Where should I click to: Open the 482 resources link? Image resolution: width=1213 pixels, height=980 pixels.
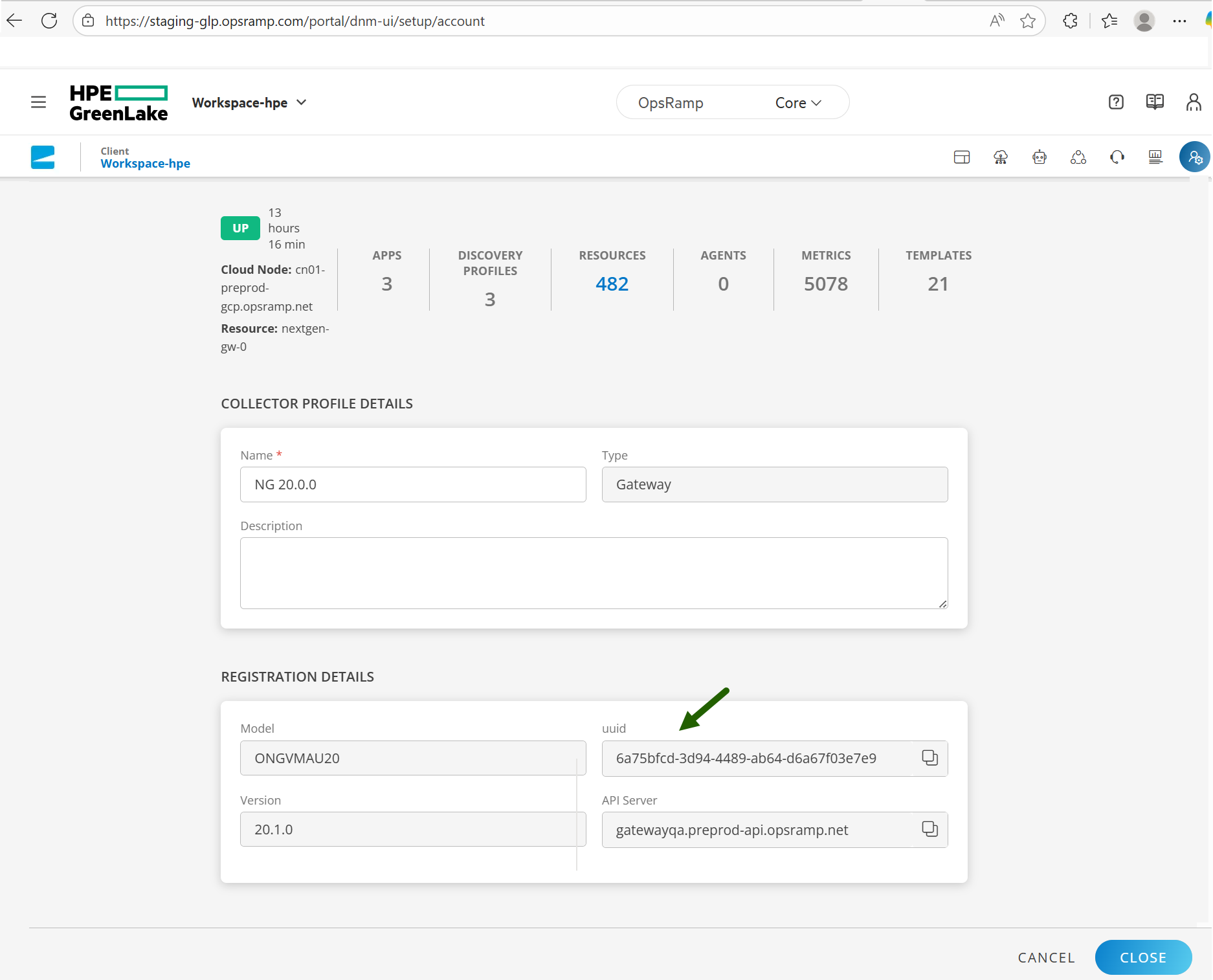tap(612, 284)
